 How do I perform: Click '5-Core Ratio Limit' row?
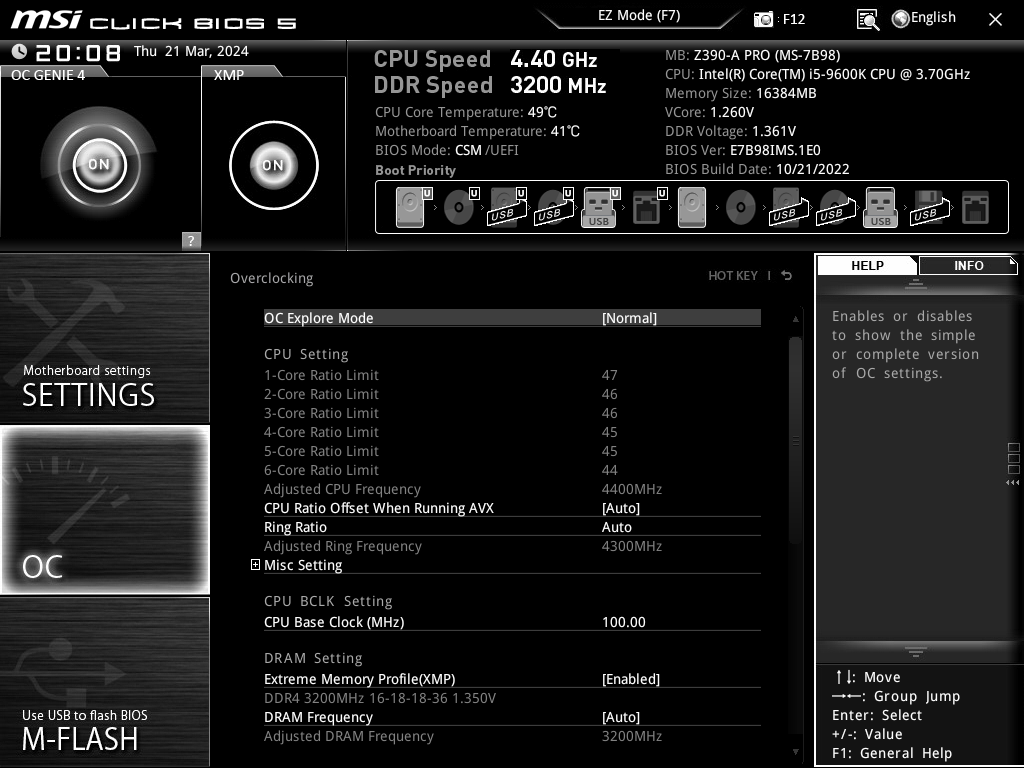[x=512, y=451]
